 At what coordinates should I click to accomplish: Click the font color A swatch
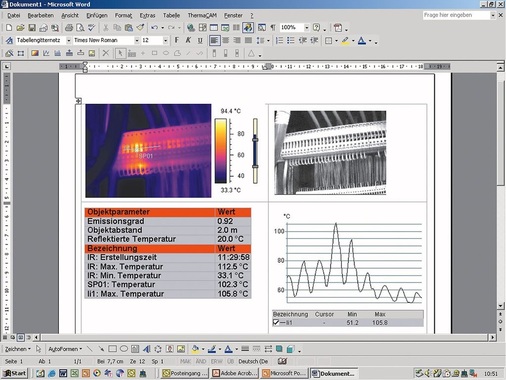[x=362, y=41]
